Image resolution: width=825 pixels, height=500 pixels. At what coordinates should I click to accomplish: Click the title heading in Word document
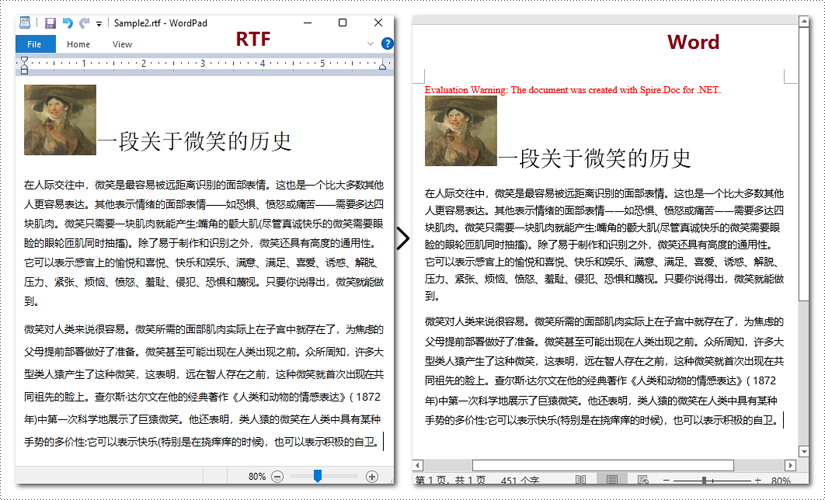595,158
